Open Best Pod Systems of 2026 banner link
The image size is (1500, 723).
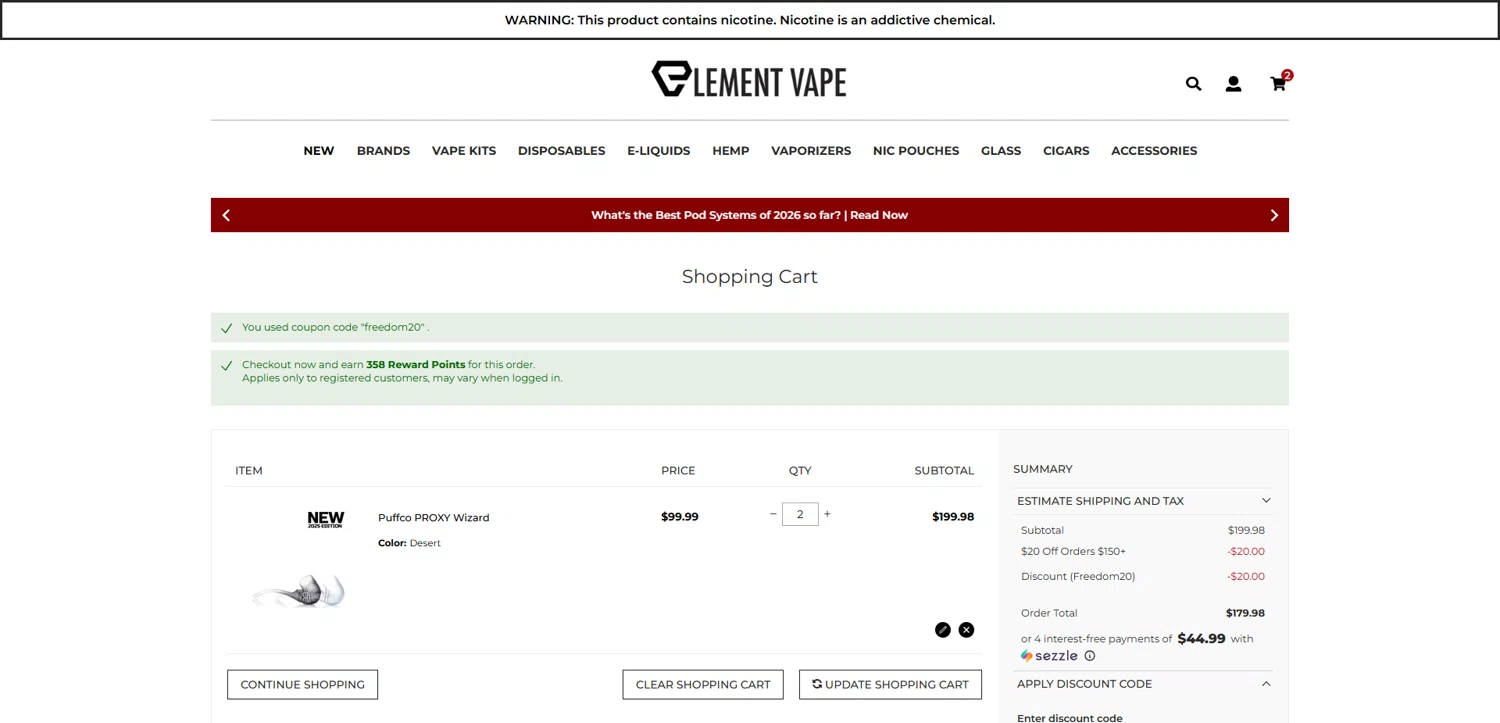[749, 215]
